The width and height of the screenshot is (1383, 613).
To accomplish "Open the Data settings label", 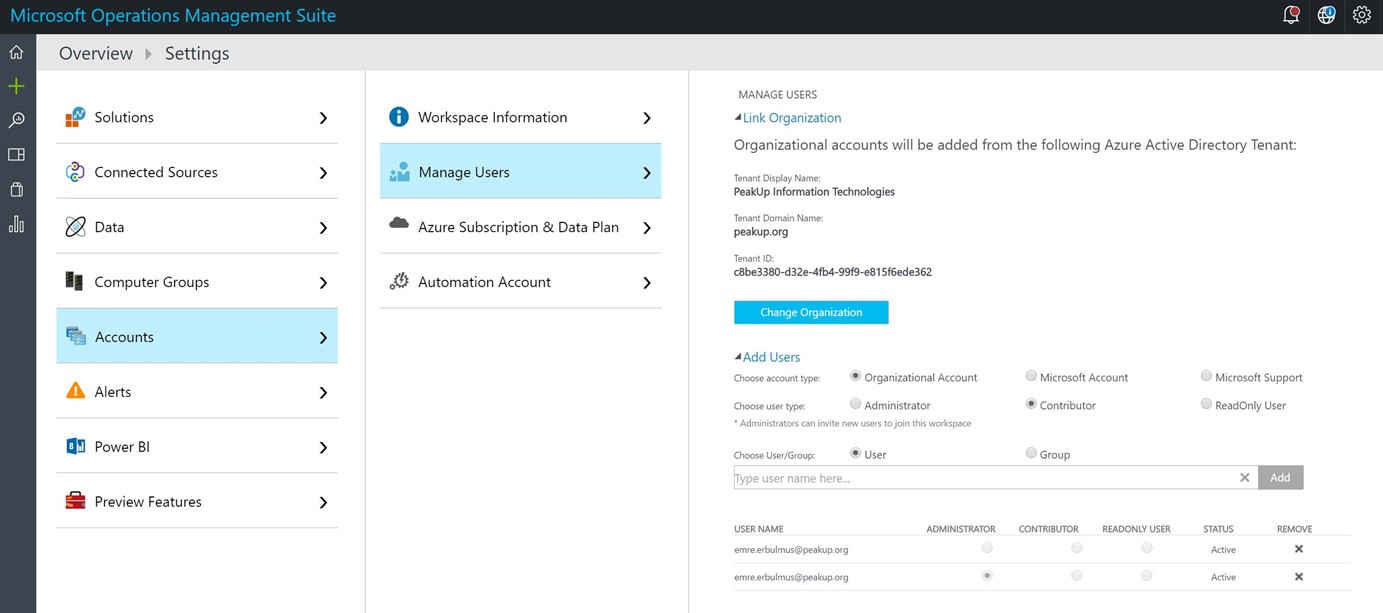I will tap(109, 227).
